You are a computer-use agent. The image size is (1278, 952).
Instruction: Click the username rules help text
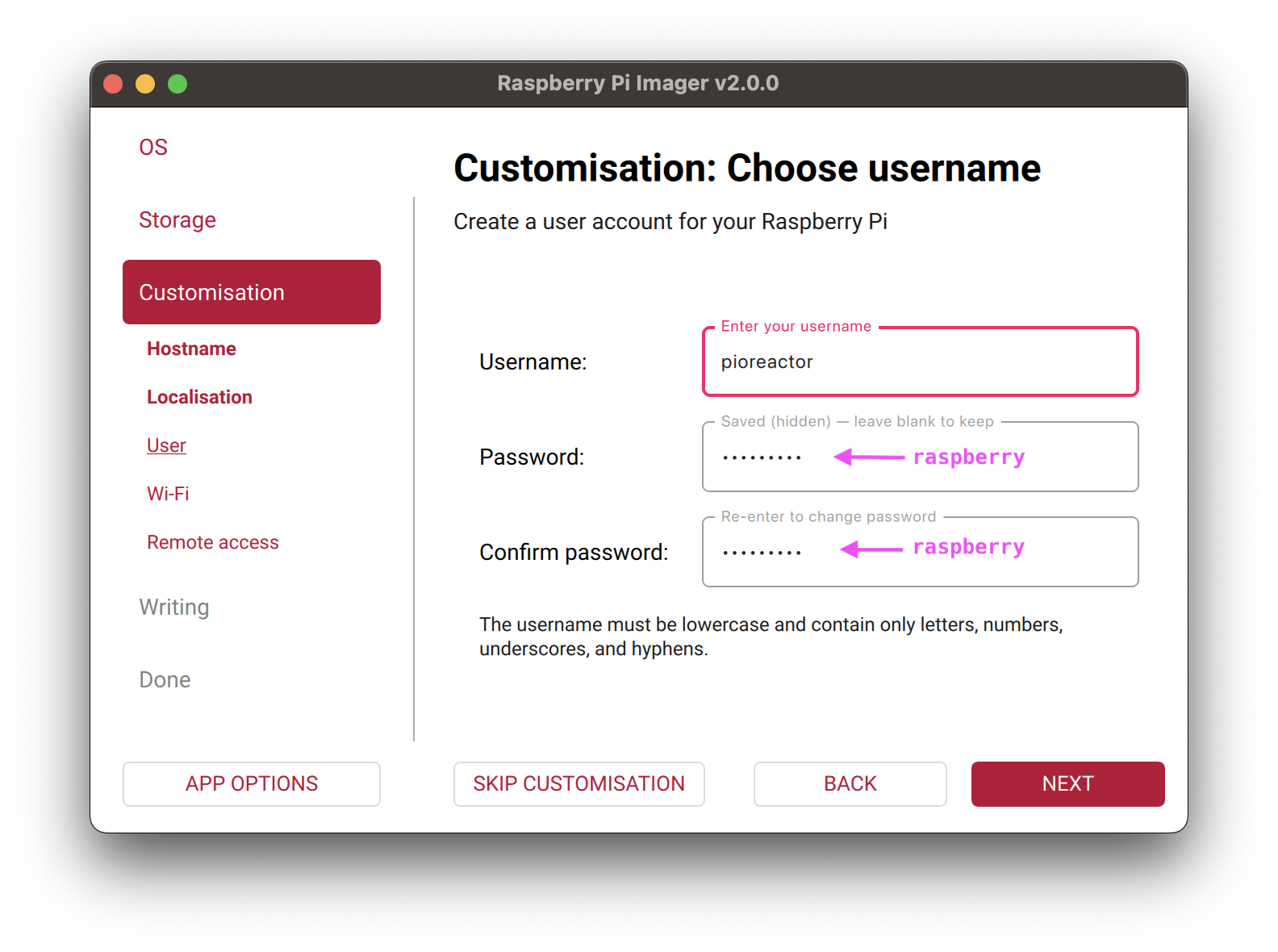click(x=771, y=637)
